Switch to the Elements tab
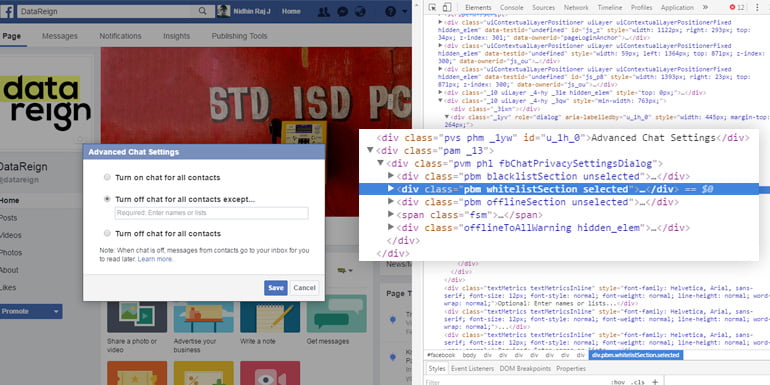The height and width of the screenshot is (385, 770). [478, 7]
